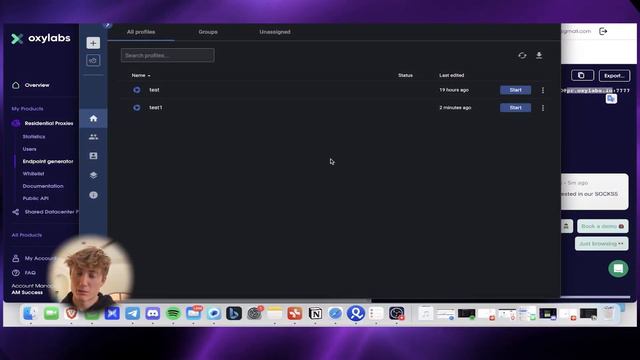Image resolution: width=640 pixels, height=360 pixels.
Task: Click the Last edited column header
Action: pyautogui.click(x=451, y=76)
